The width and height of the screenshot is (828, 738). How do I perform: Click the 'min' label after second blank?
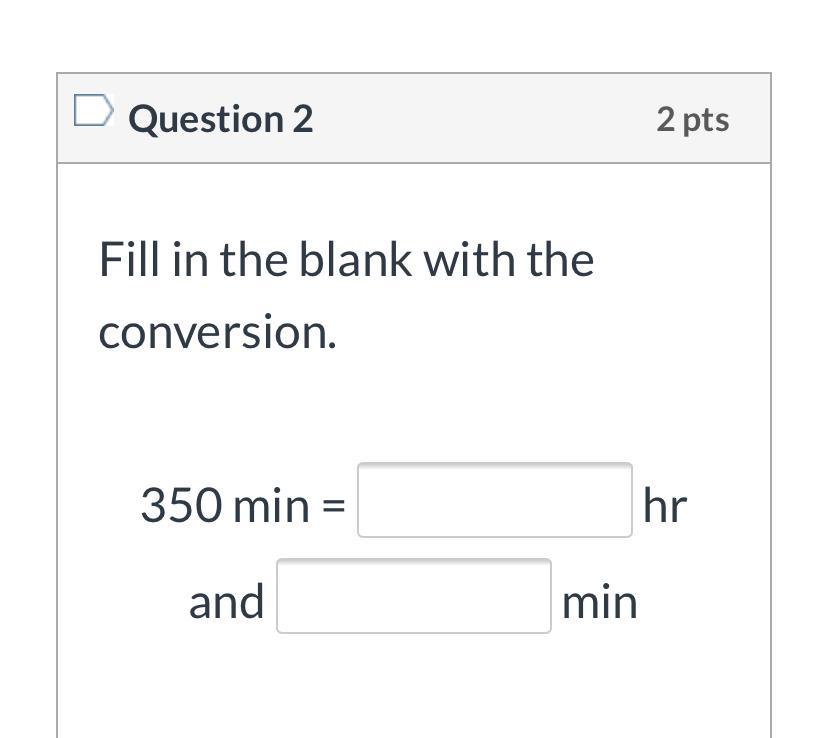click(x=599, y=602)
